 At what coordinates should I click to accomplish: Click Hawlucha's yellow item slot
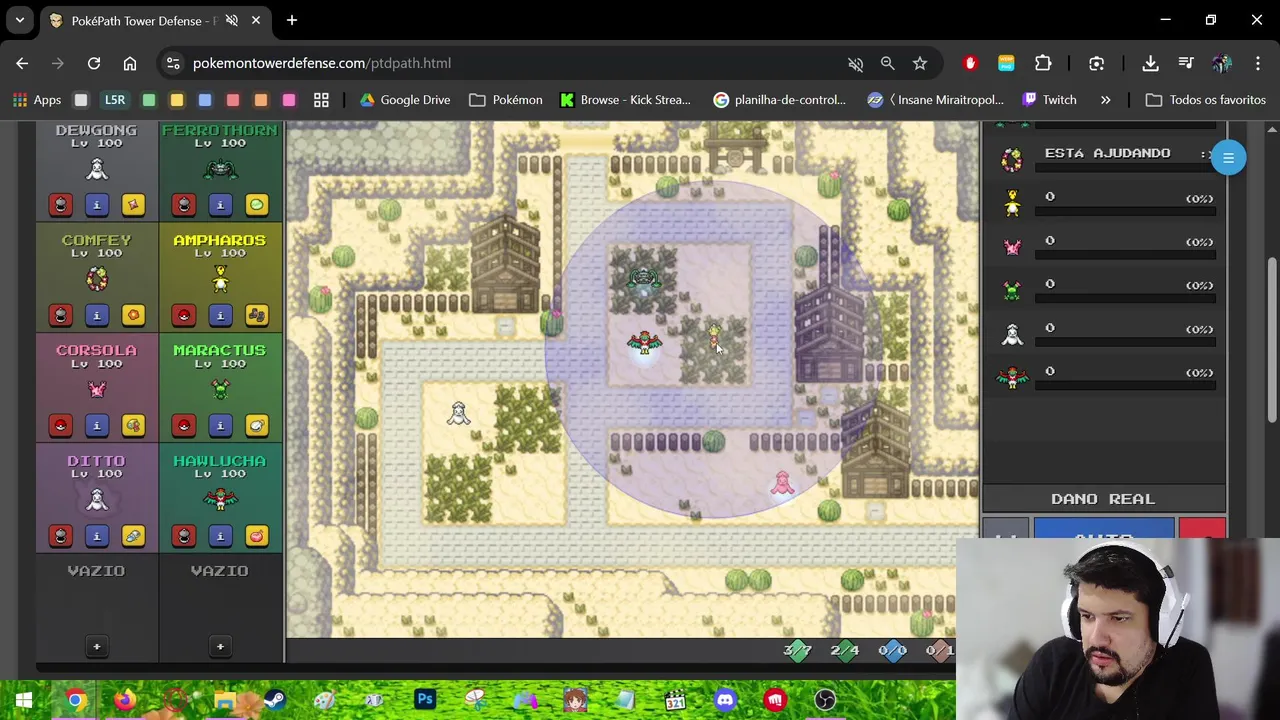click(256, 536)
